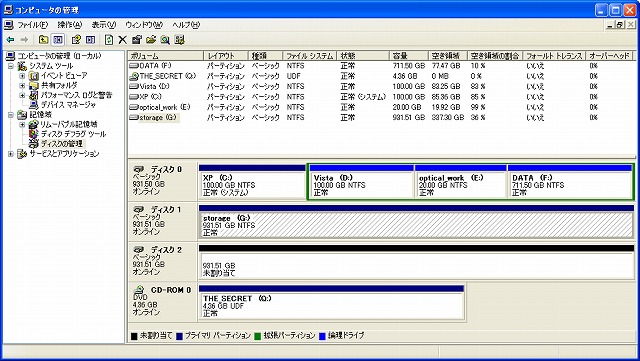Click the サービスとアプリケーション icon
The height and width of the screenshot is (361, 640).
[x=22, y=154]
